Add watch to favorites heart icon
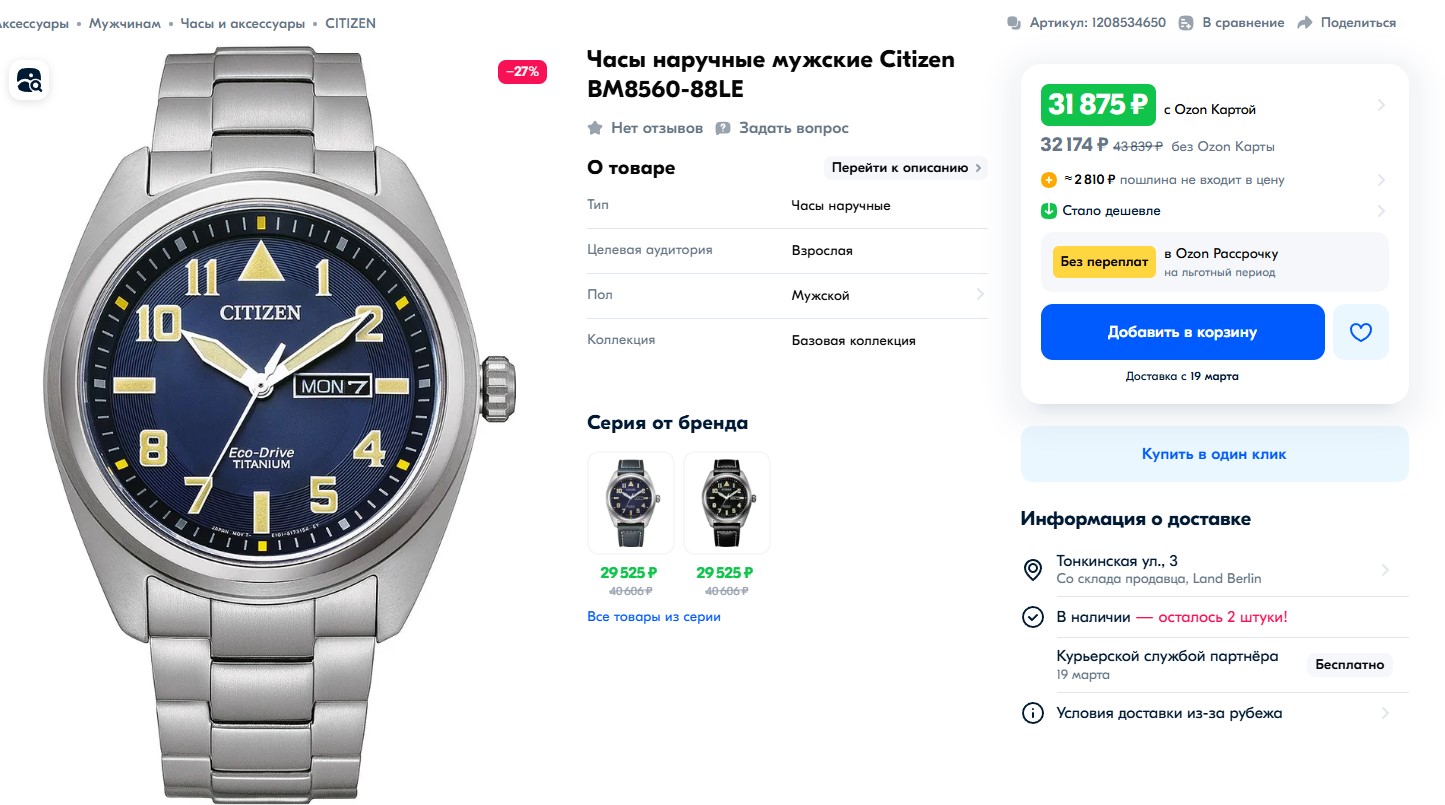The height and width of the screenshot is (805, 1445). coord(1361,332)
